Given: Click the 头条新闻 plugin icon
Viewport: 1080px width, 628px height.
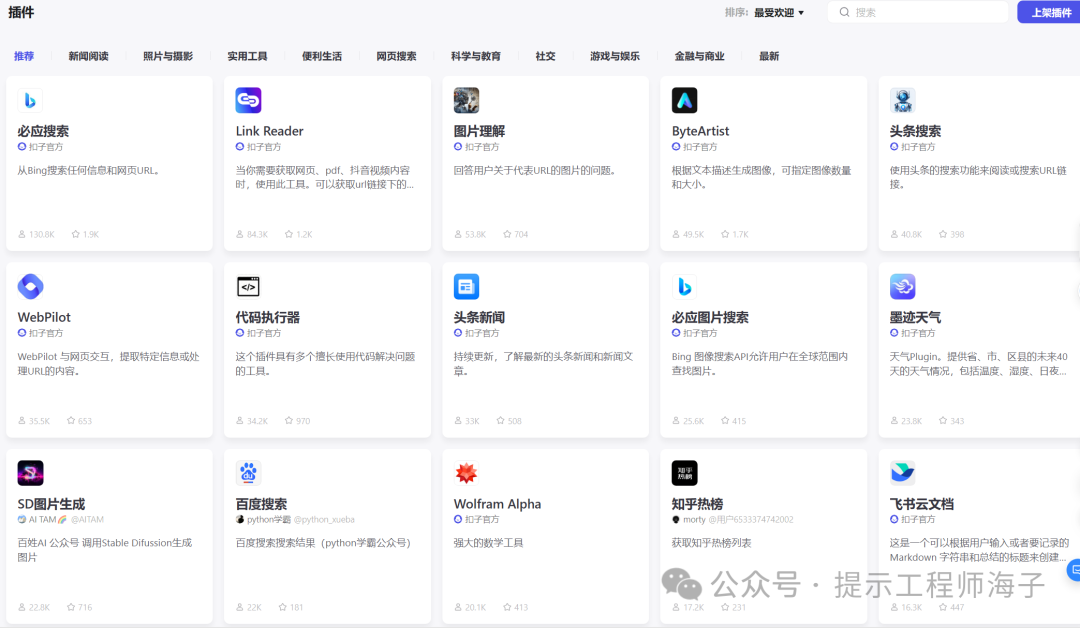Looking at the screenshot, I should coord(466,286).
